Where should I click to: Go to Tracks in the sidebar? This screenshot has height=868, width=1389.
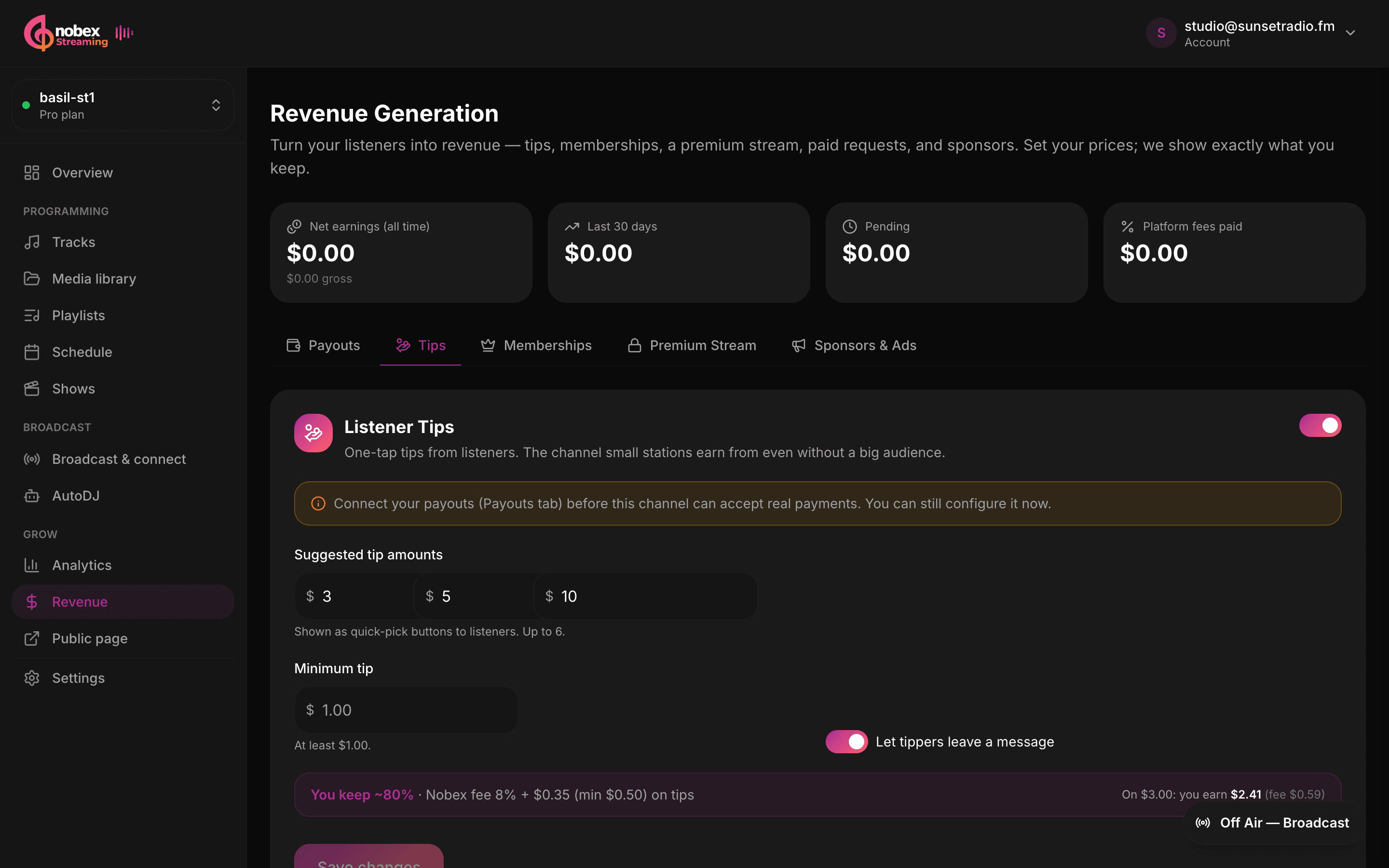click(123, 242)
